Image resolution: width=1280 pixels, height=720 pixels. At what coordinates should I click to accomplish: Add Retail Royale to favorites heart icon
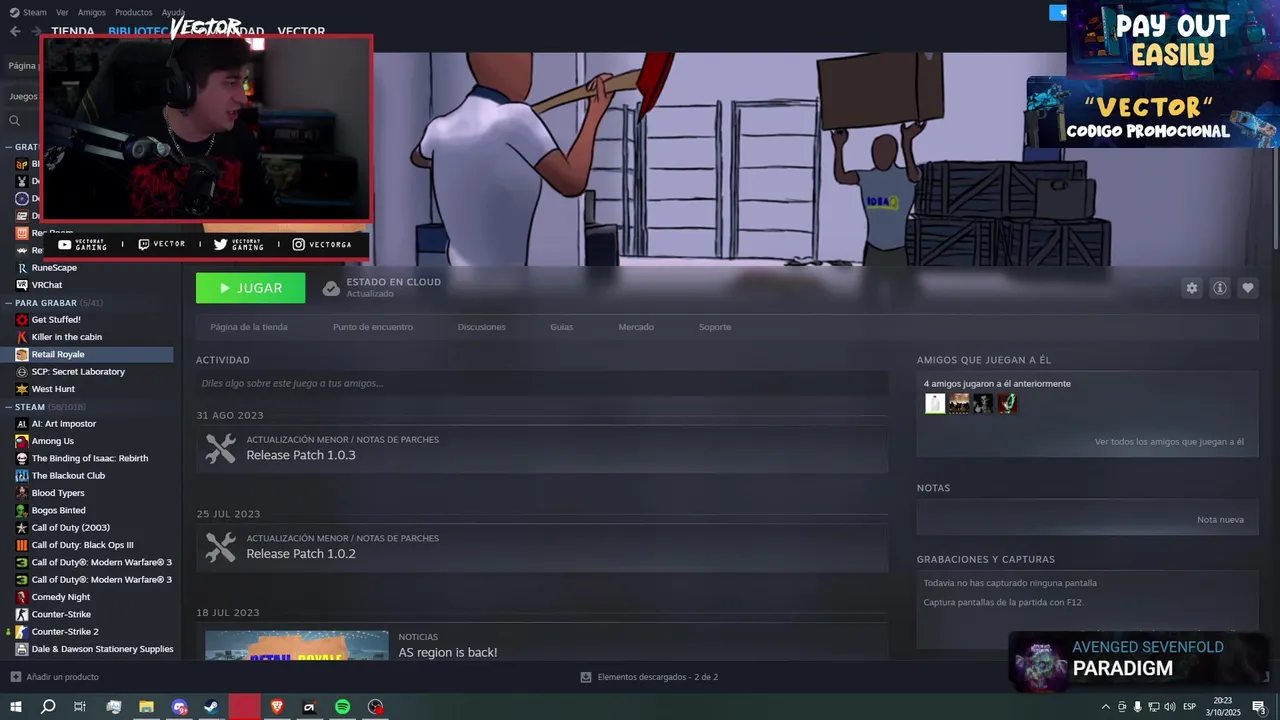coord(1247,288)
